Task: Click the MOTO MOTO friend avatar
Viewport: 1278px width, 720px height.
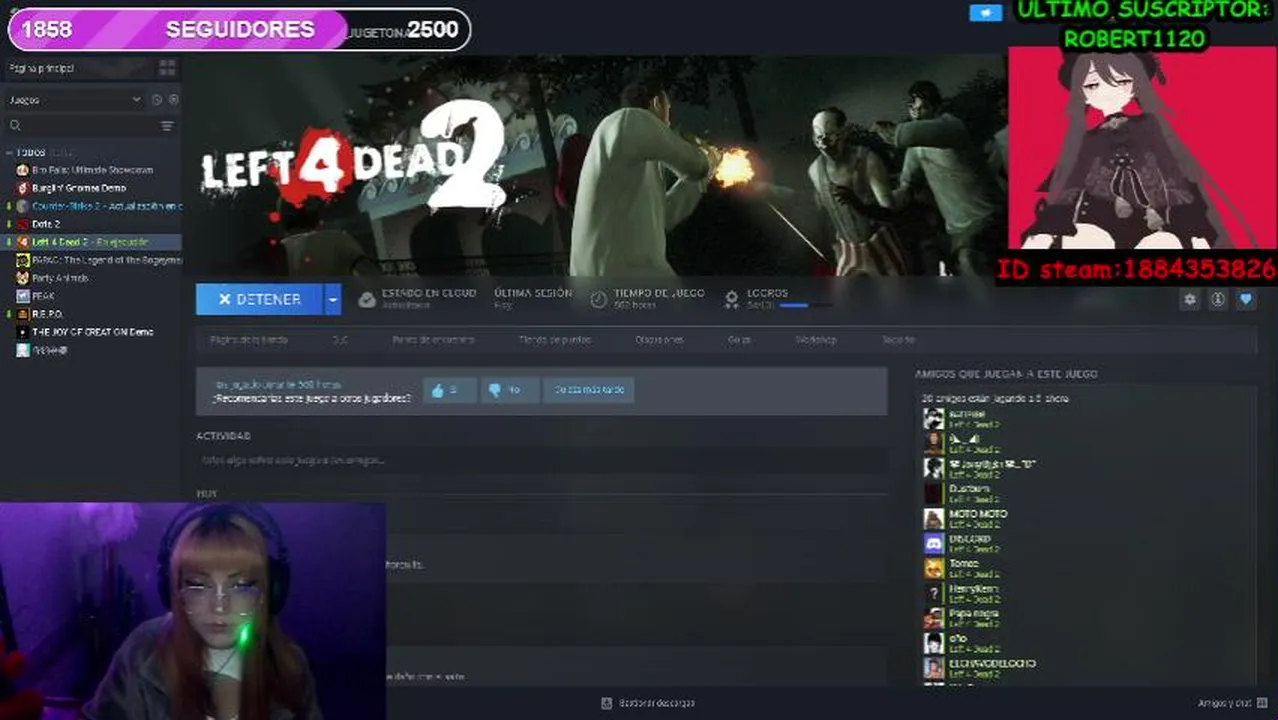Action: click(x=933, y=518)
